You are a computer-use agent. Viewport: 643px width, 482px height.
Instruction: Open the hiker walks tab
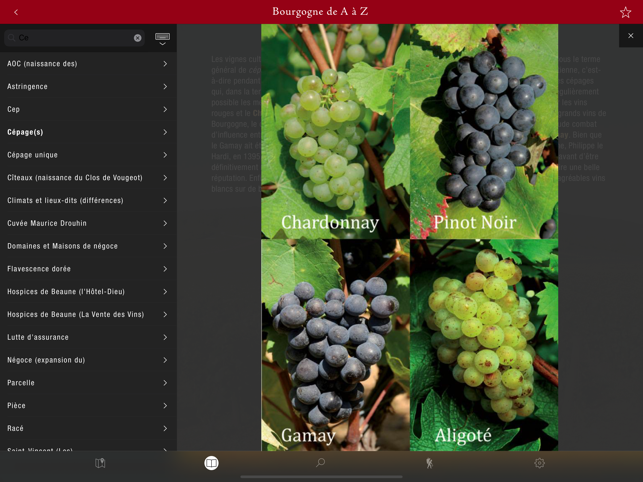click(429, 463)
